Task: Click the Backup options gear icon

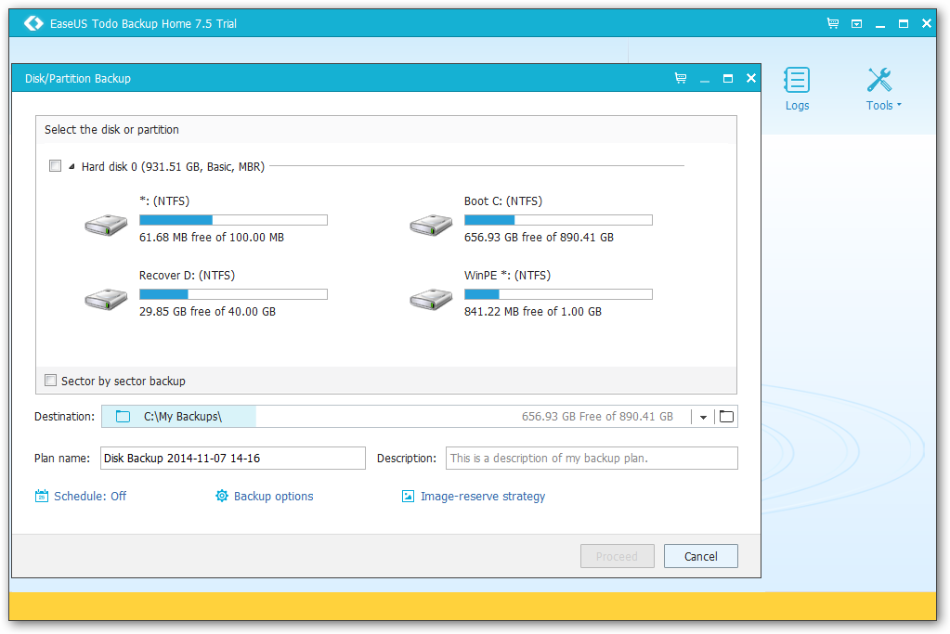Action: coord(222,496)
